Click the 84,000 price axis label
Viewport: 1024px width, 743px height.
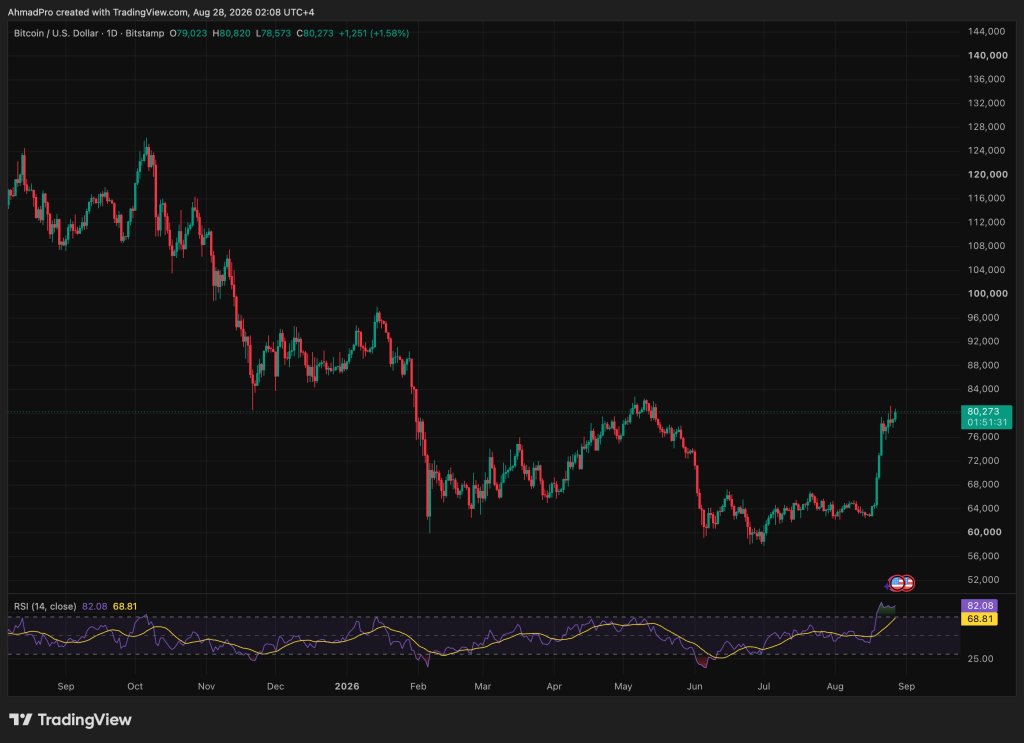[984, 389]
